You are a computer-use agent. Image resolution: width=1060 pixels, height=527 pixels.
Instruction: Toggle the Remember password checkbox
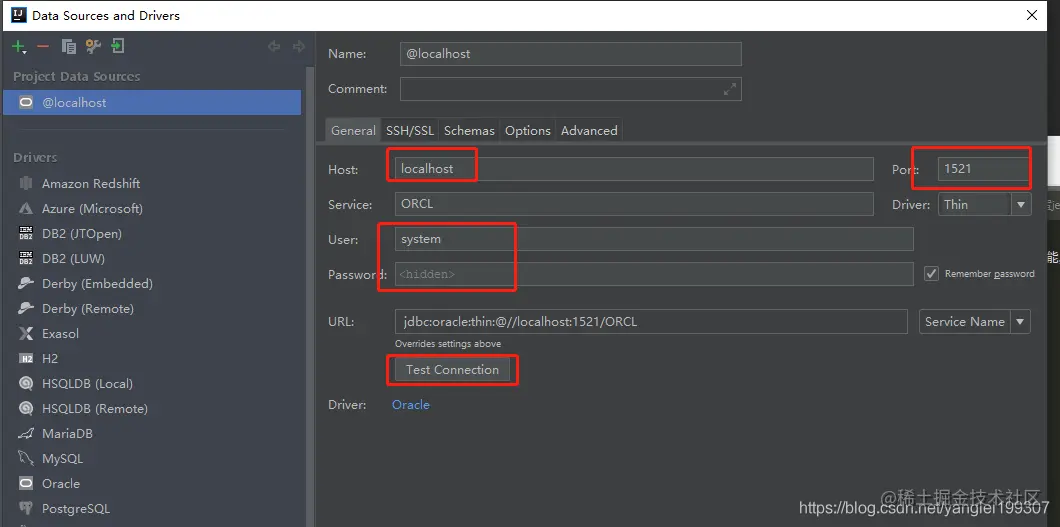[932, 274]
